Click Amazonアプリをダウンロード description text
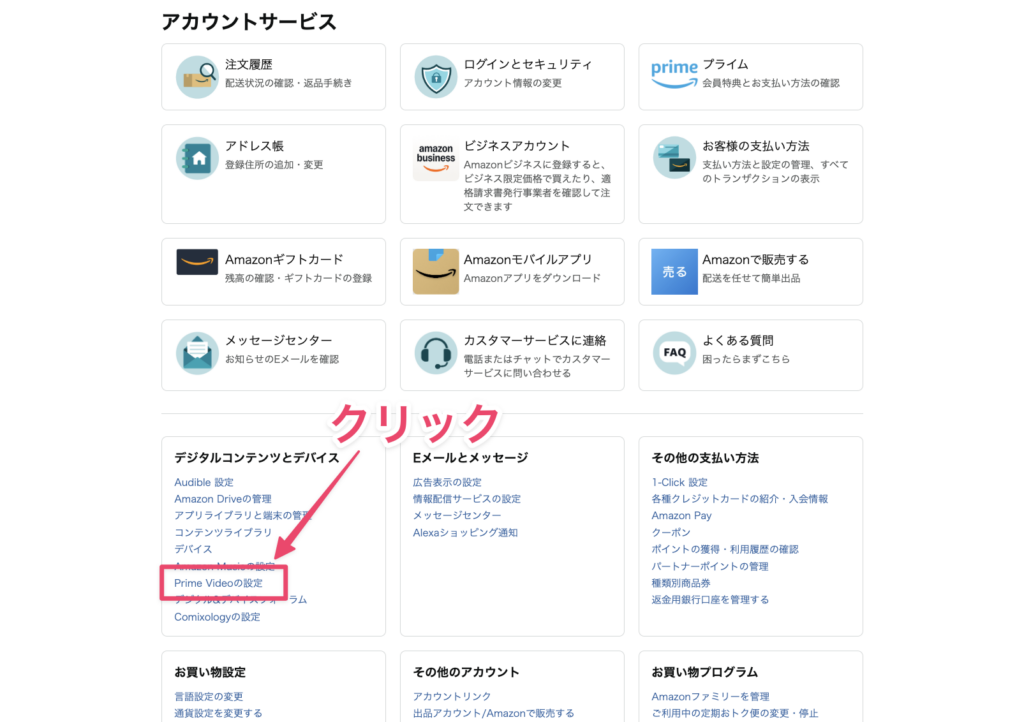Viewport: 1024px width, 722px height. point(532,279)
